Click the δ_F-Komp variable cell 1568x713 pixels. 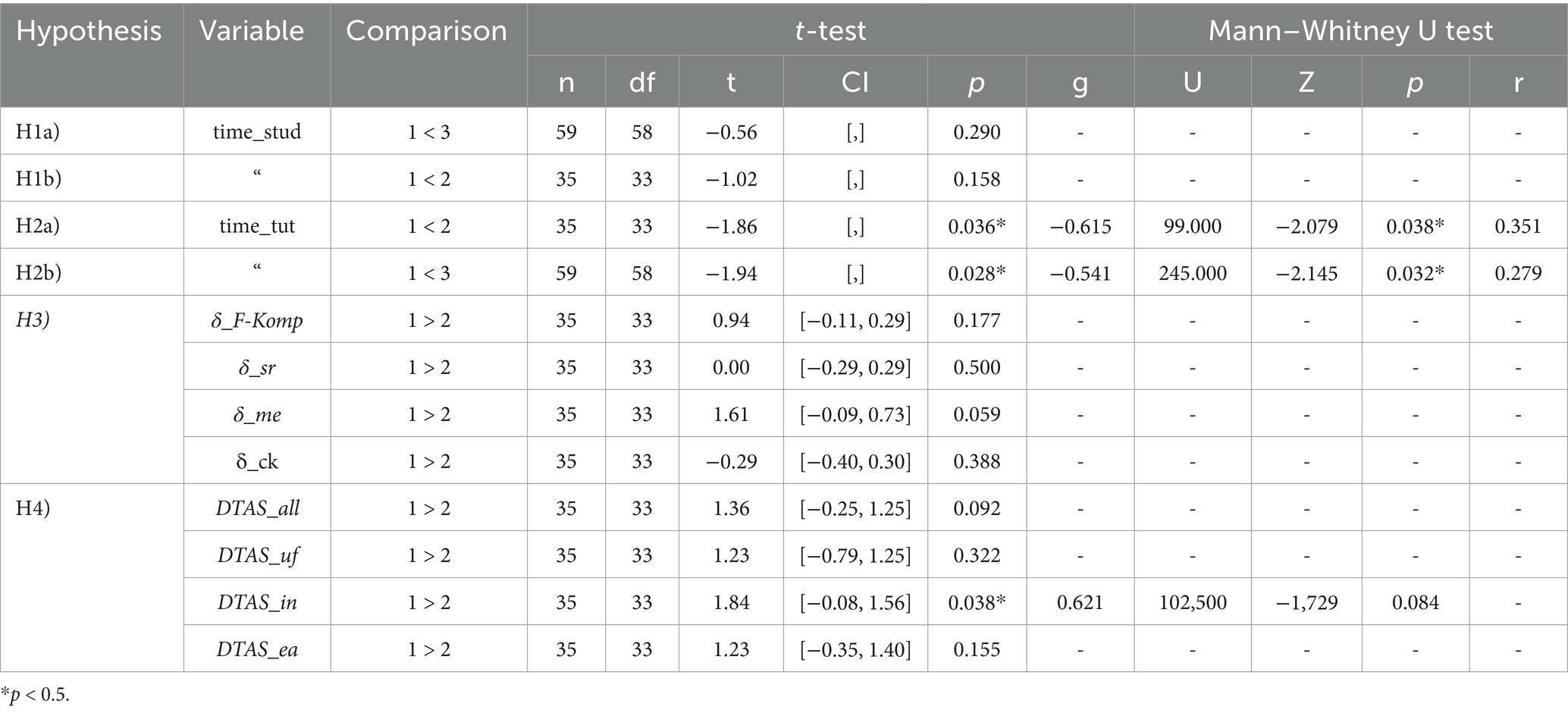(257, 320)
